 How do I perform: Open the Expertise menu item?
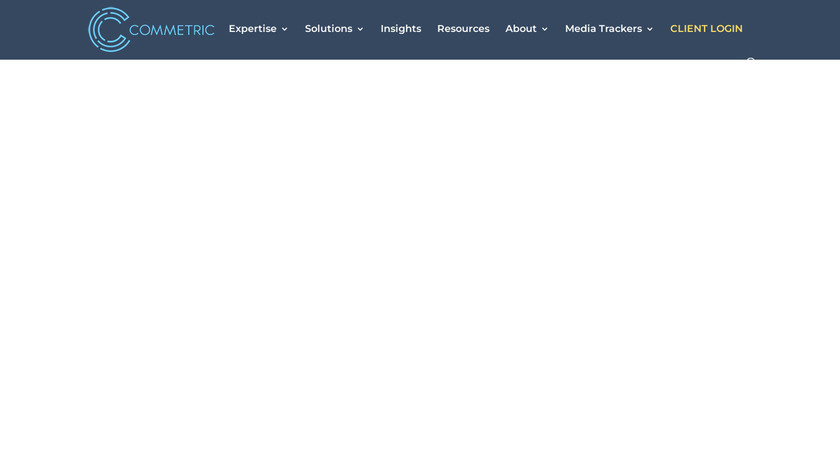click(x=252, y=29)
